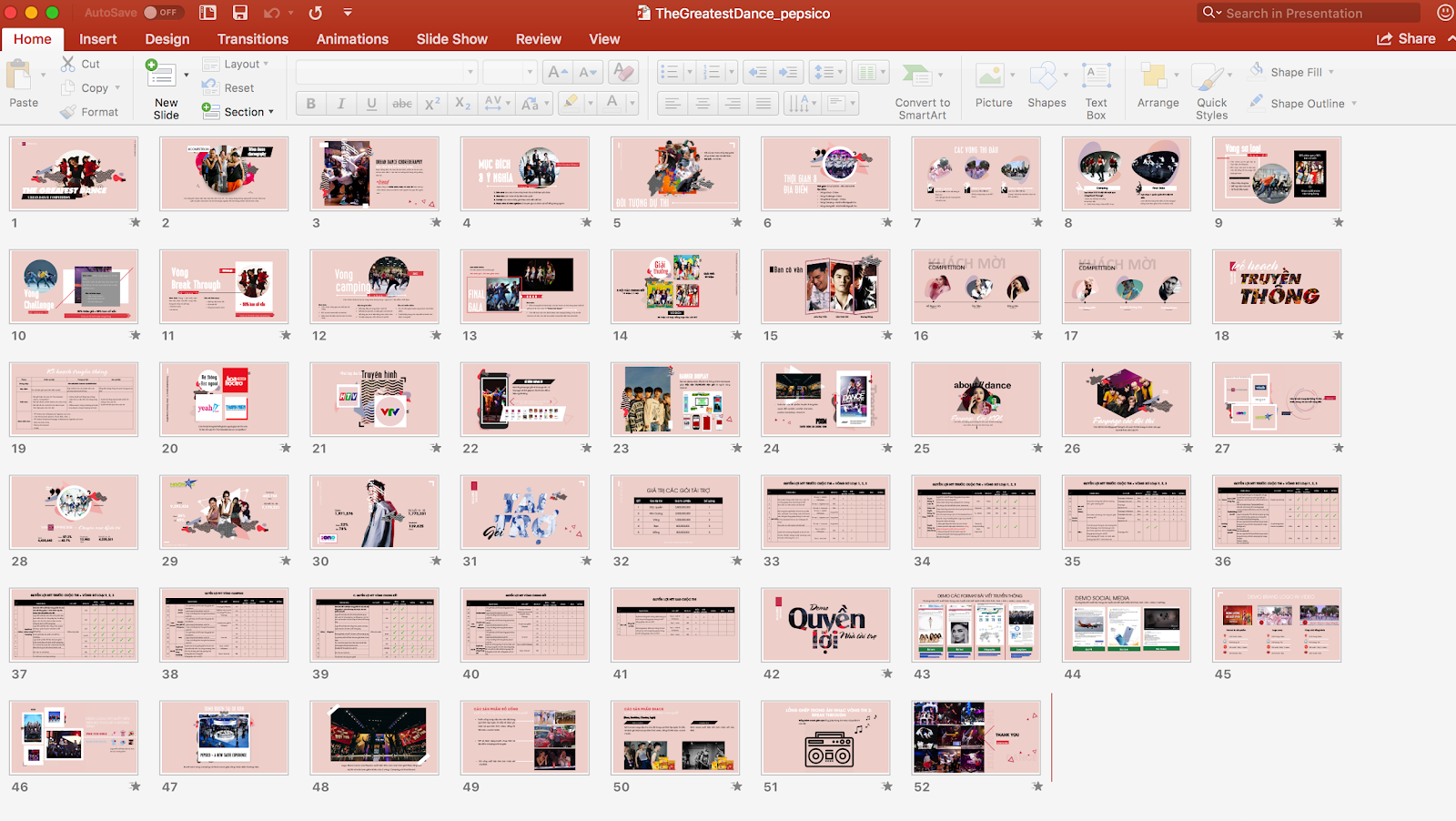Click the Cut scissors icon
The width and height of the screenshot is (1456, 821).
pyautogui.click(x=68, y=63)
